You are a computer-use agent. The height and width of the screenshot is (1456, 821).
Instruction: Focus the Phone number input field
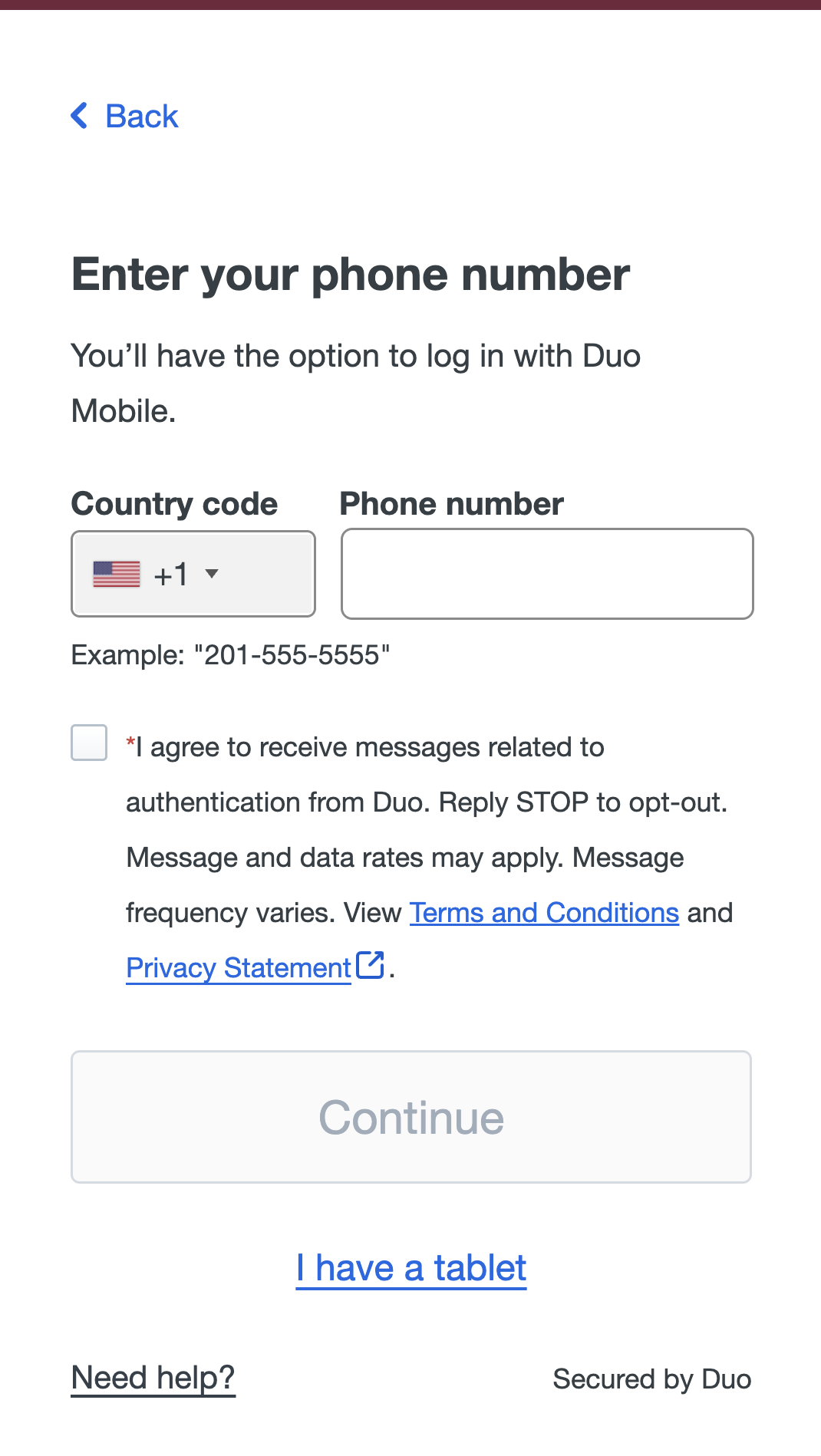coord(547,574)
